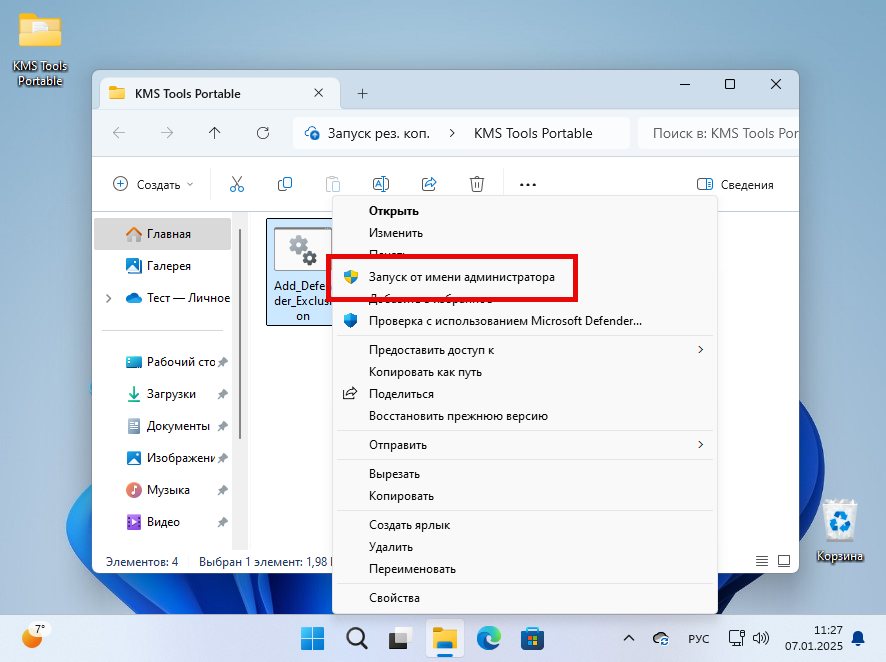Refresh the current folder view
Viewport: 886px width, 662px height.
pyautogui.click(x=263, y=133)
